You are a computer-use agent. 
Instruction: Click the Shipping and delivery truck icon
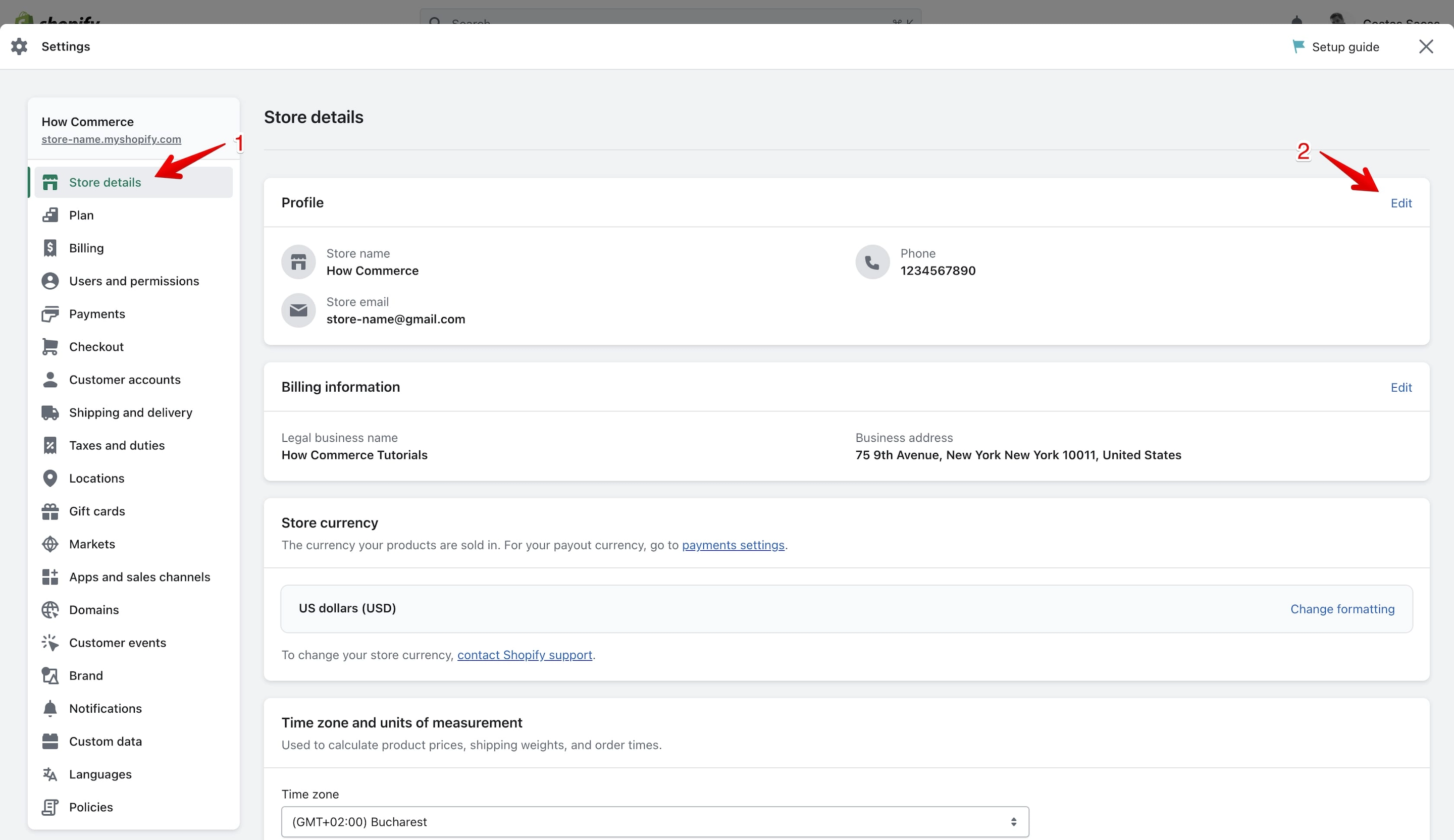tap(50, 412)
